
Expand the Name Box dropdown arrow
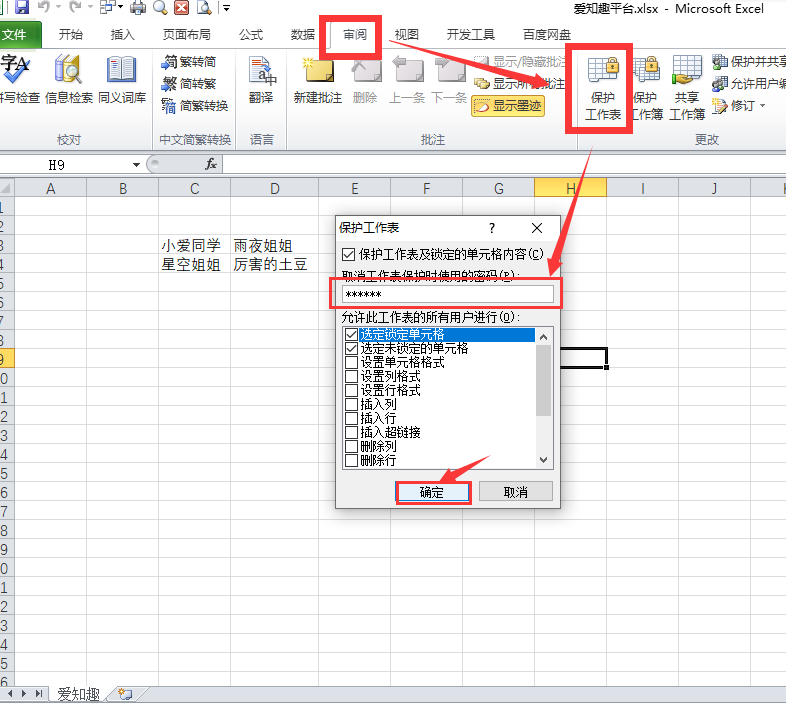click(136, 164)
